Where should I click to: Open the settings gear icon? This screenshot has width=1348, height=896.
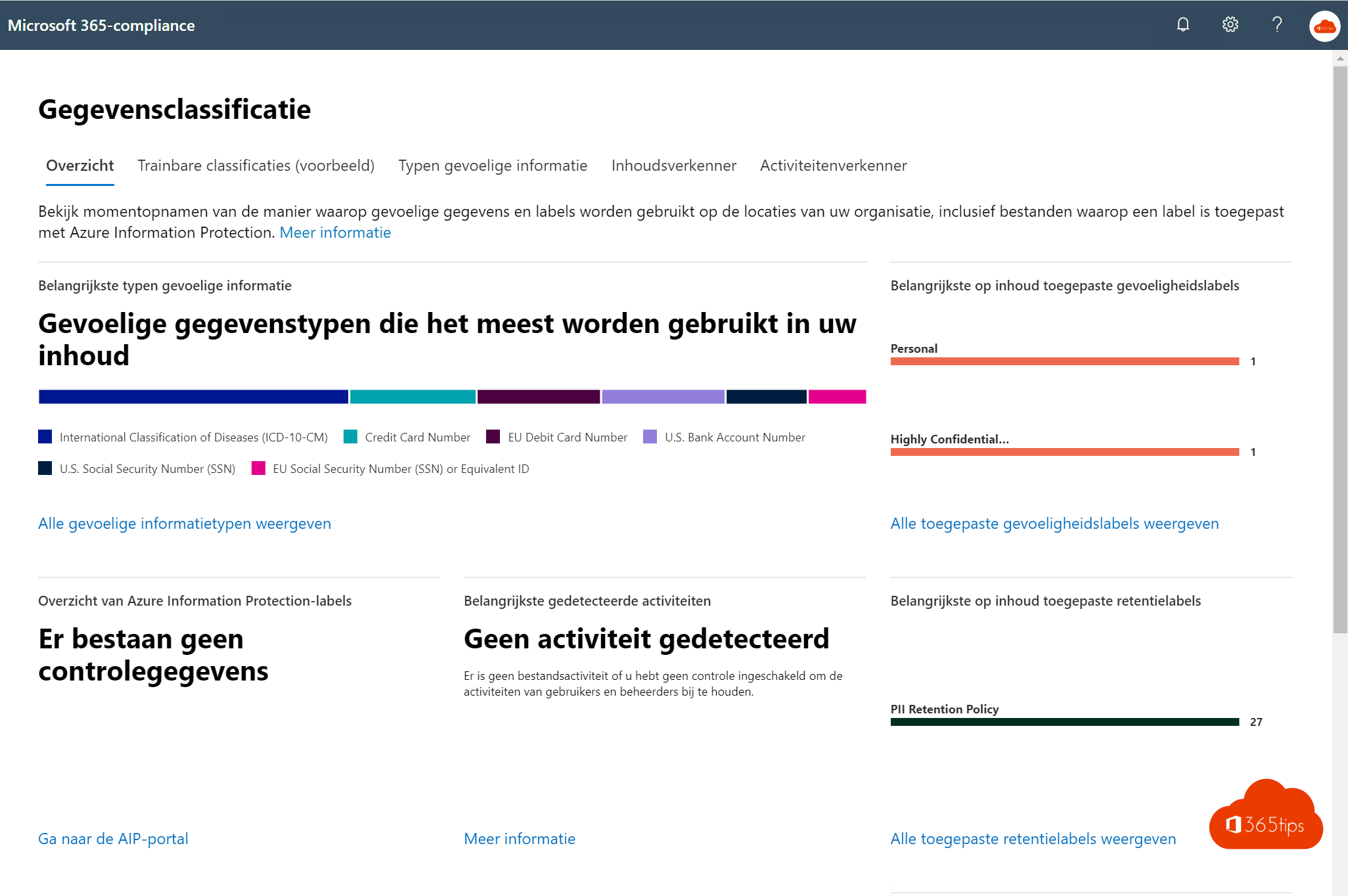pos(1230,25)
